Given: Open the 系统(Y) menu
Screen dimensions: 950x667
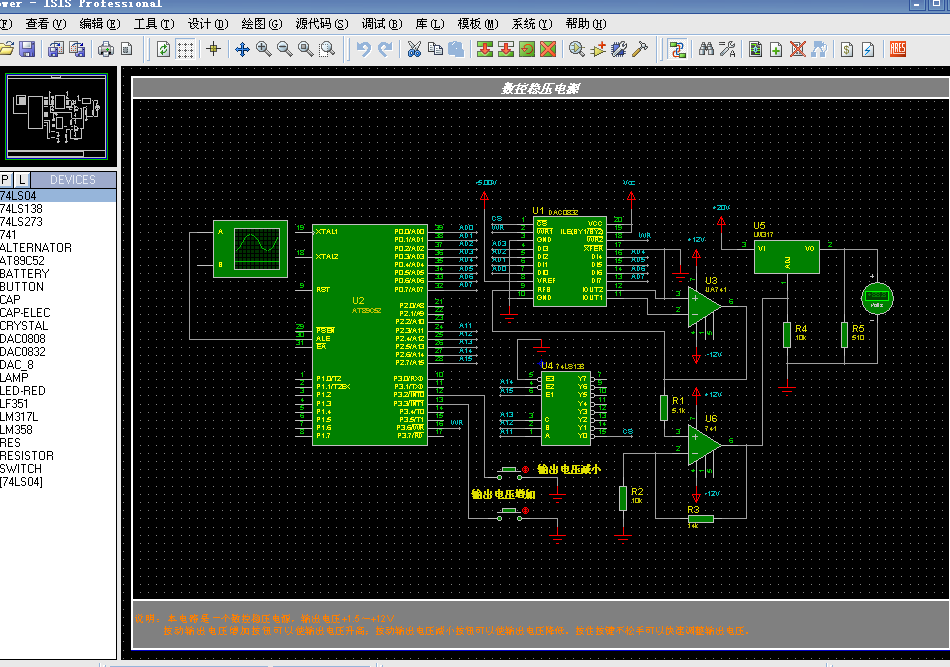Looking at the screenshot, I should tap(532, 24).
